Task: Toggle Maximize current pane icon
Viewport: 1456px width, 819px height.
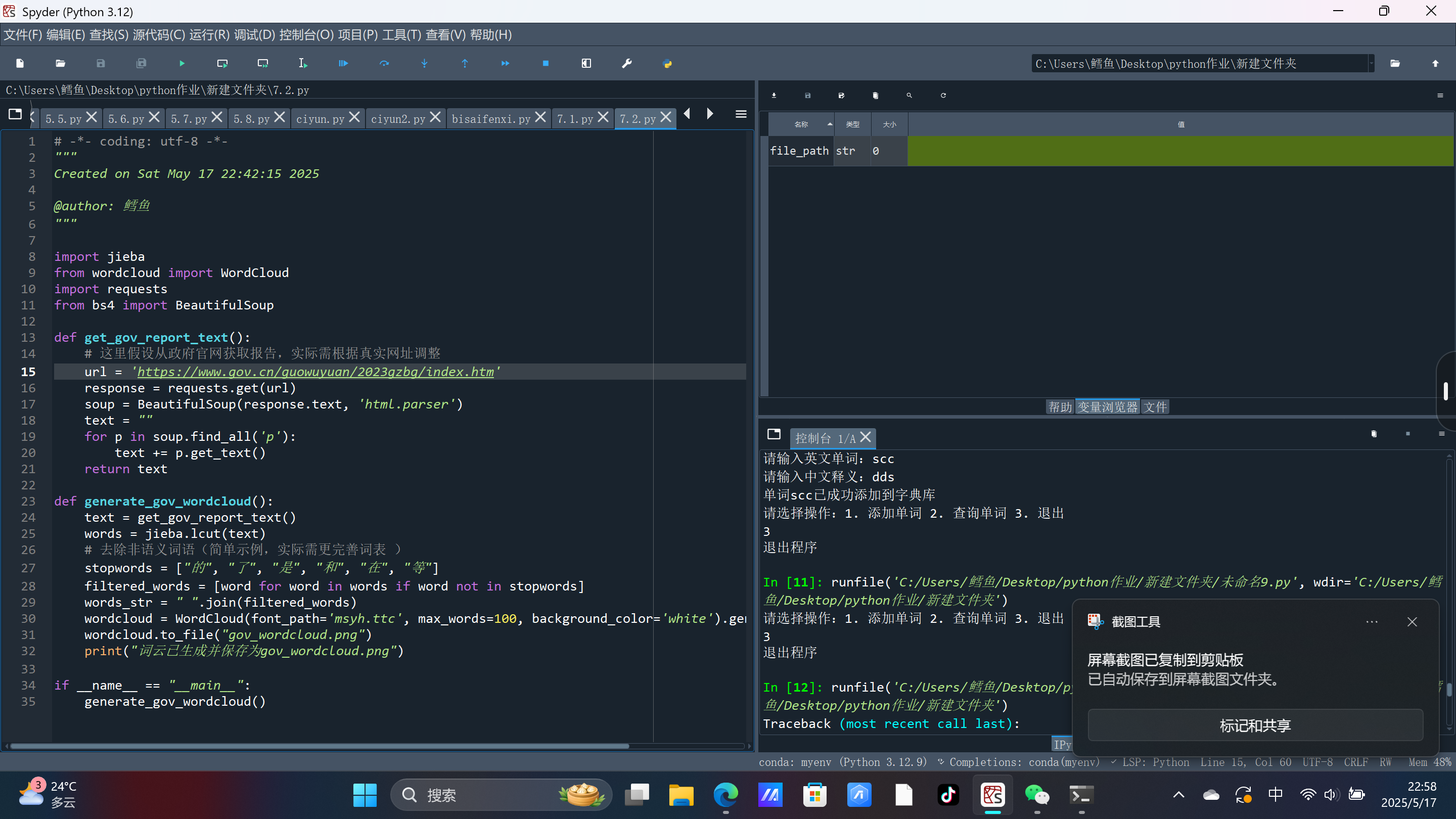Action: [x=586, y=63]
